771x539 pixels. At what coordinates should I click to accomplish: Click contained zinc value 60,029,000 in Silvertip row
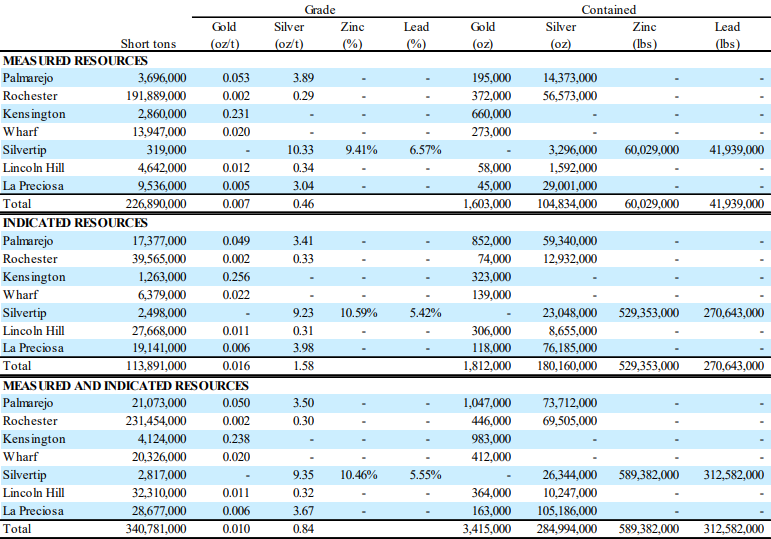(652, 150)
